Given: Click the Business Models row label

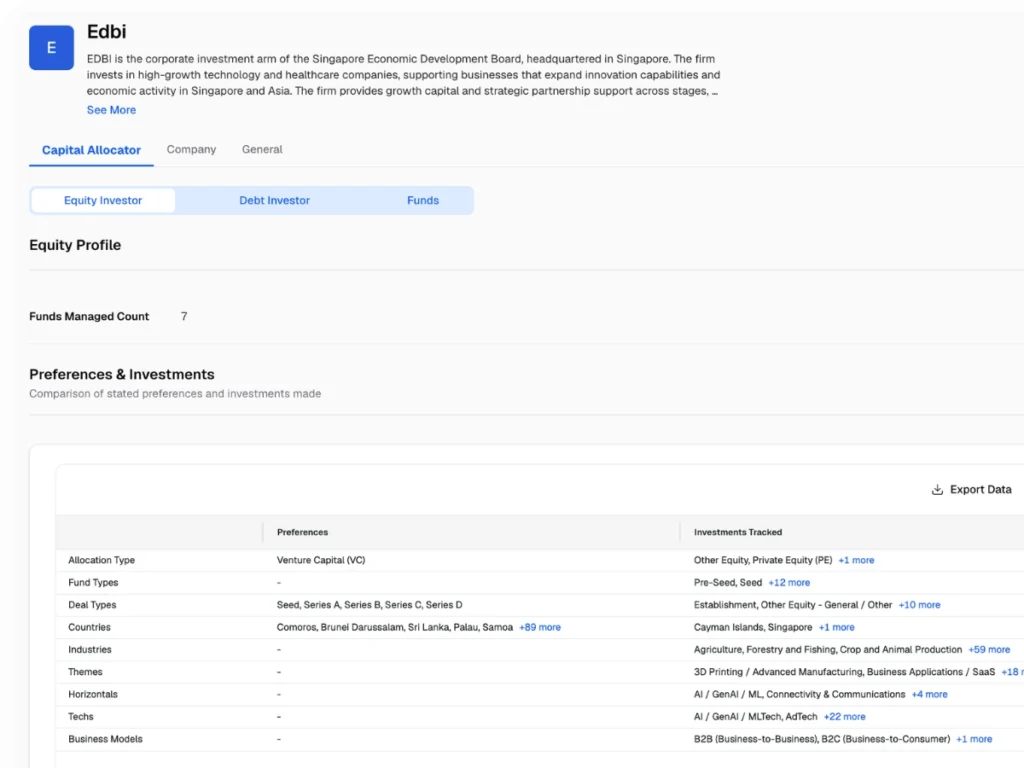Looking at the screenshot, I should 105,739.
